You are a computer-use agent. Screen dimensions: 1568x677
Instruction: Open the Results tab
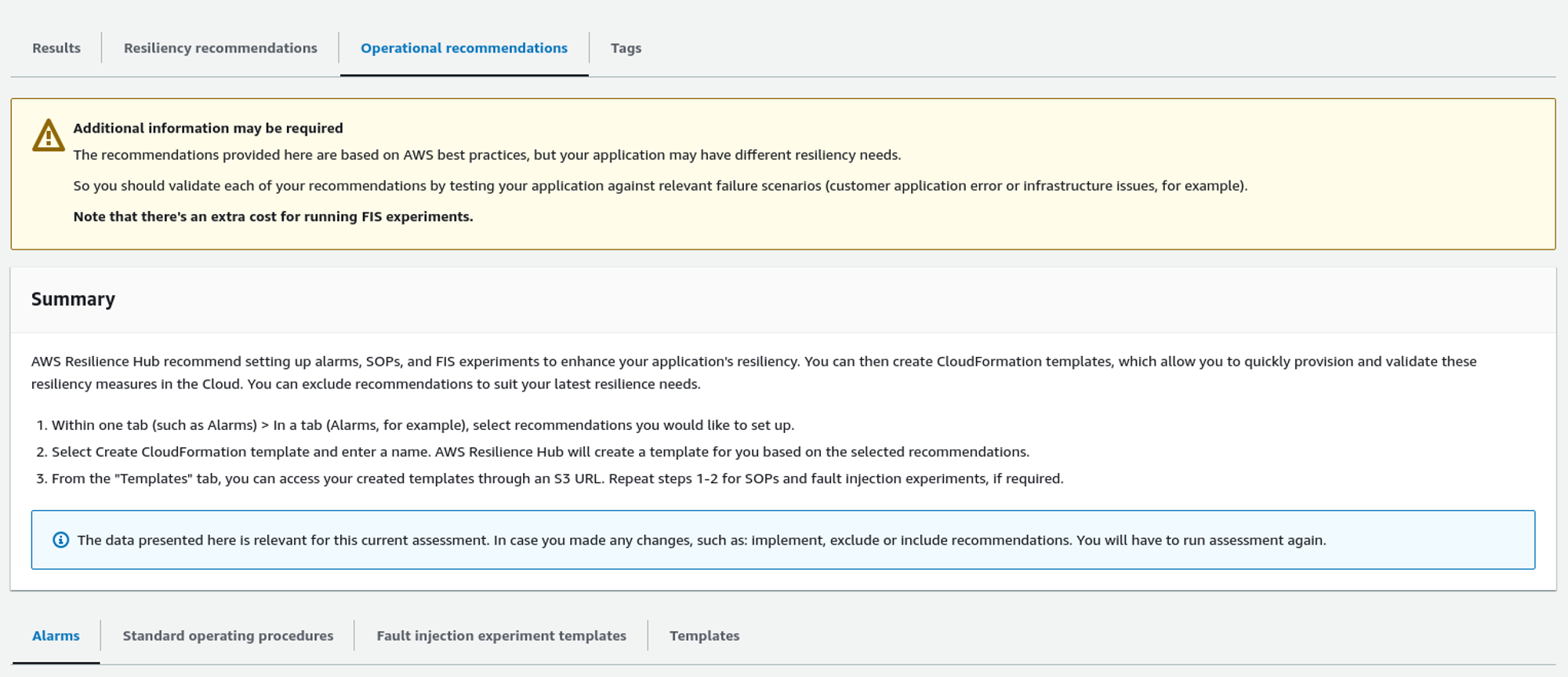[56, 48]
